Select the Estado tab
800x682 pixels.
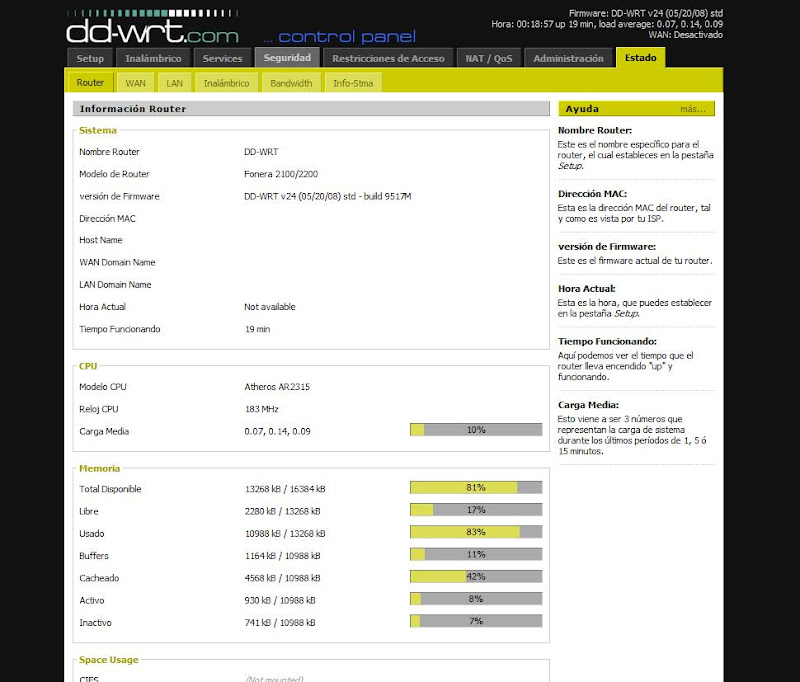pyautogui.click(x=641, y=58)
